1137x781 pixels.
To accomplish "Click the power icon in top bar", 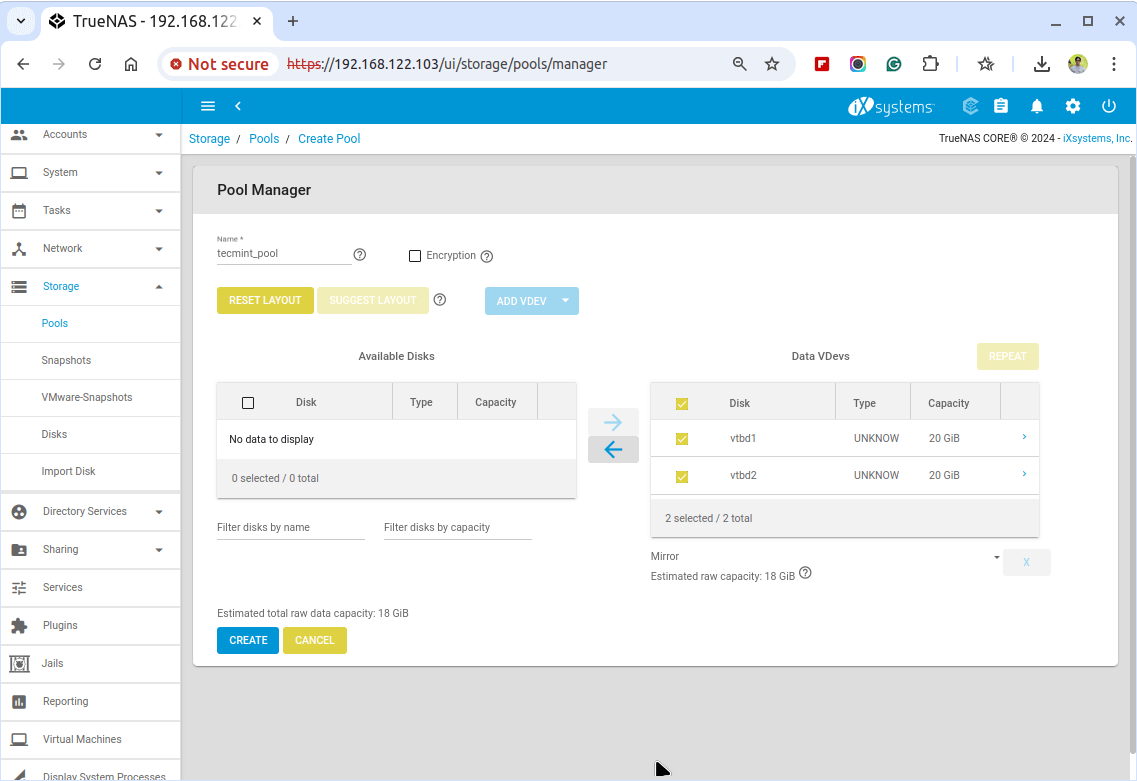I will pos(1109,107).
